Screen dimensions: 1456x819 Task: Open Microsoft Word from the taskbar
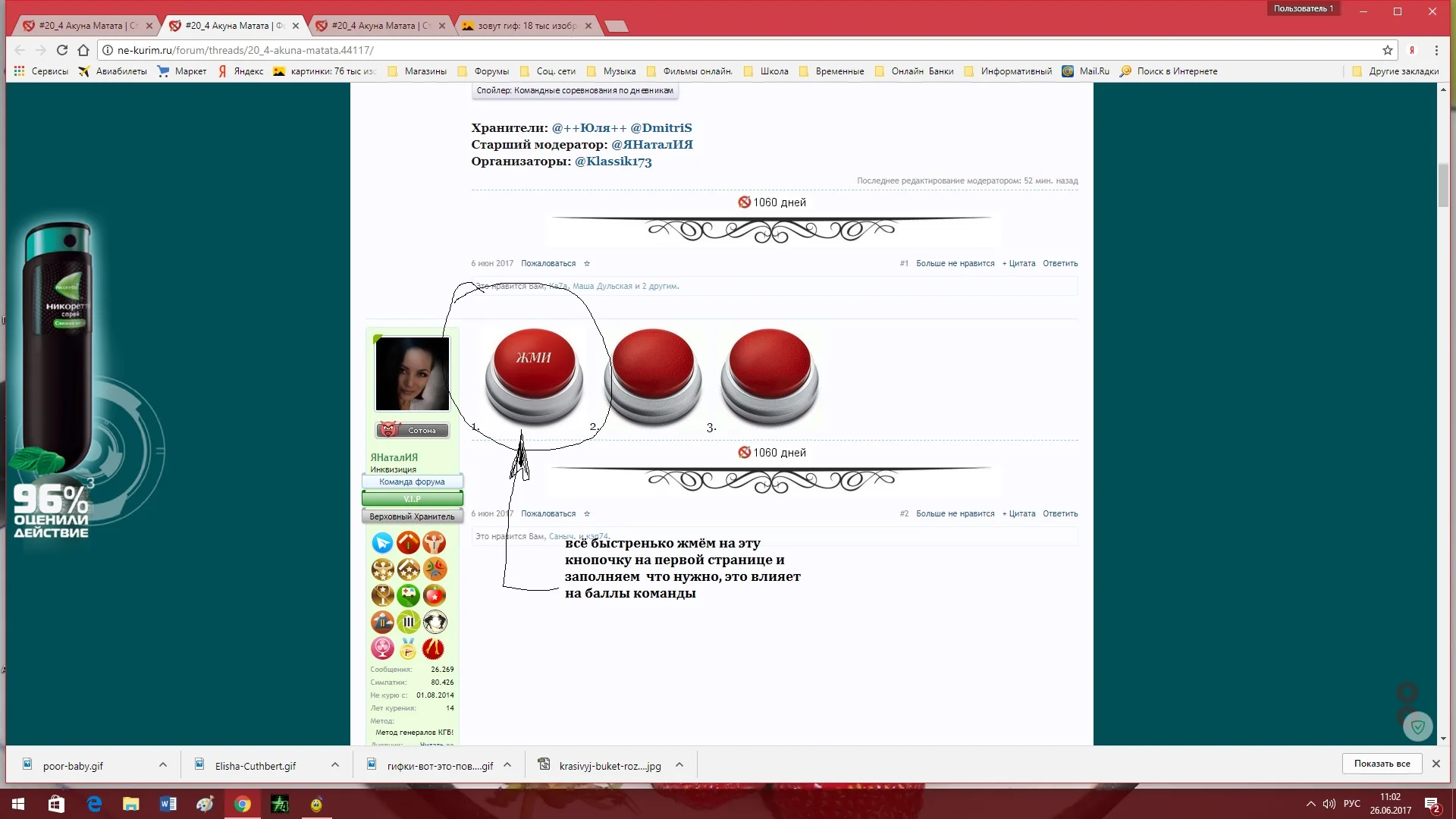pyautogui.click(x=168, y=804)
